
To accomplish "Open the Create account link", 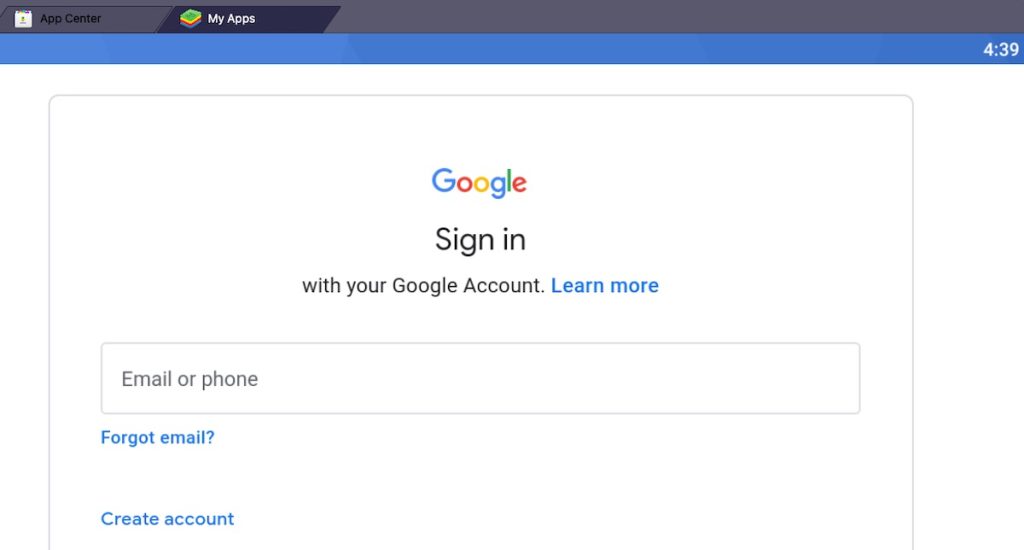I will pos(167,519).
